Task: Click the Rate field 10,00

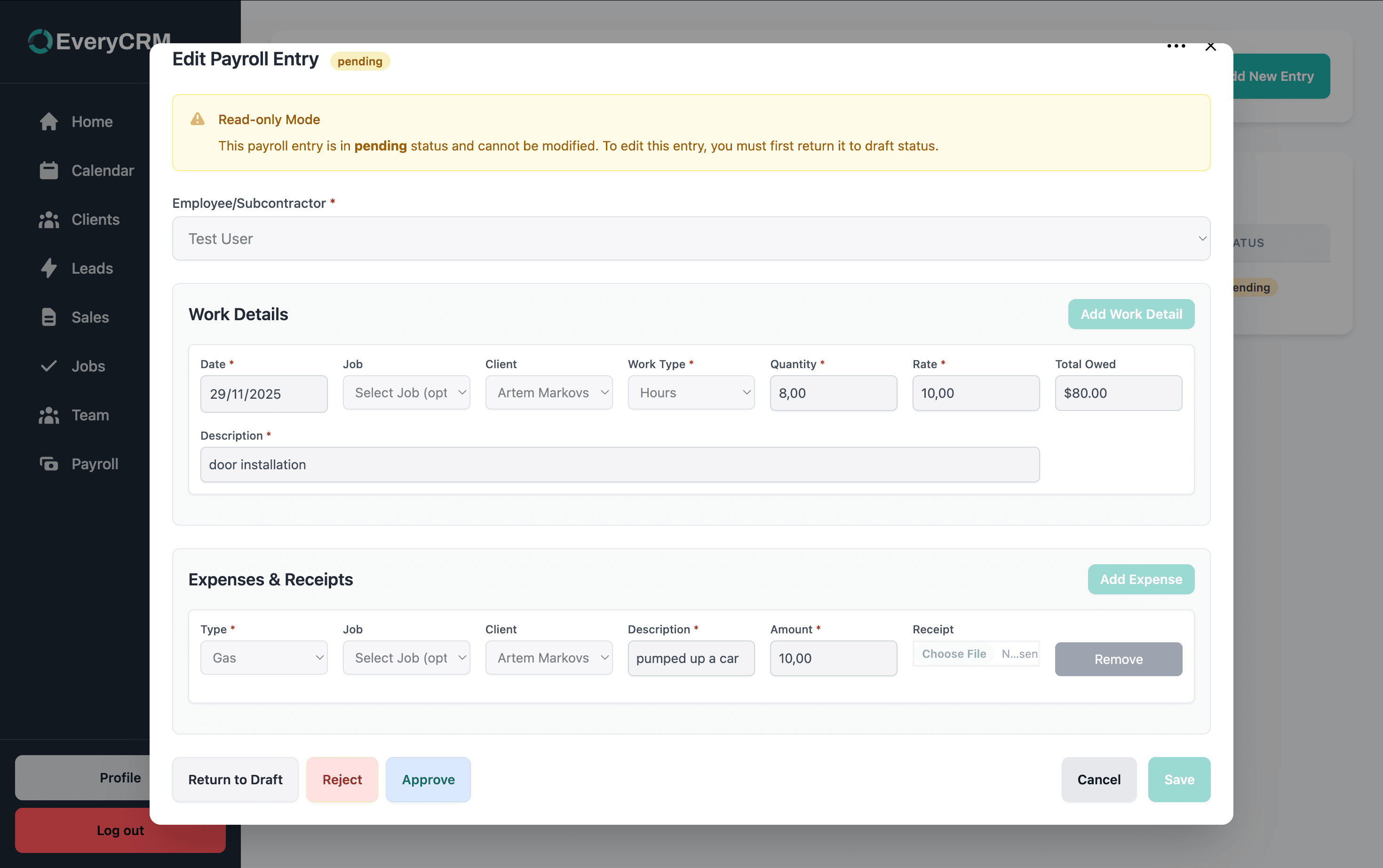Action: [976, 393]
